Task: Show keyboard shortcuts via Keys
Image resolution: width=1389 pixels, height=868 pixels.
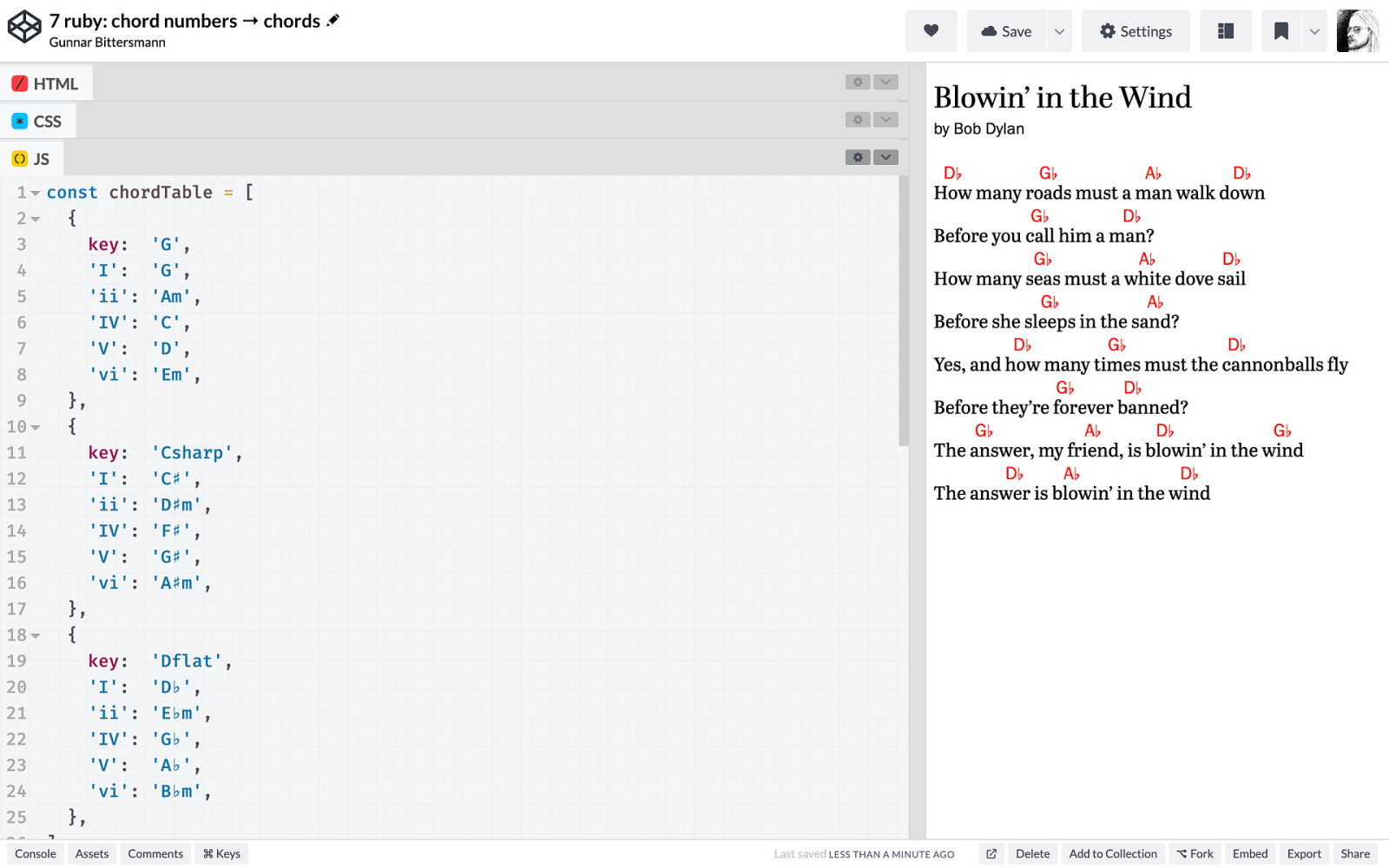Action: pos(222,854)
